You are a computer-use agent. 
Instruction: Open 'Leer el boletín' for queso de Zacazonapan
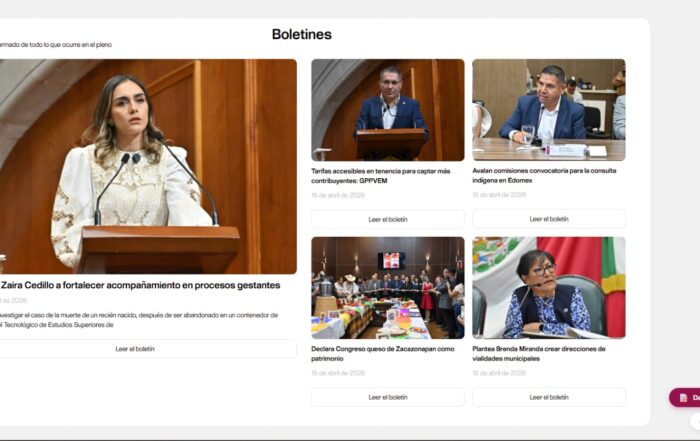click(x=388, y=397)
